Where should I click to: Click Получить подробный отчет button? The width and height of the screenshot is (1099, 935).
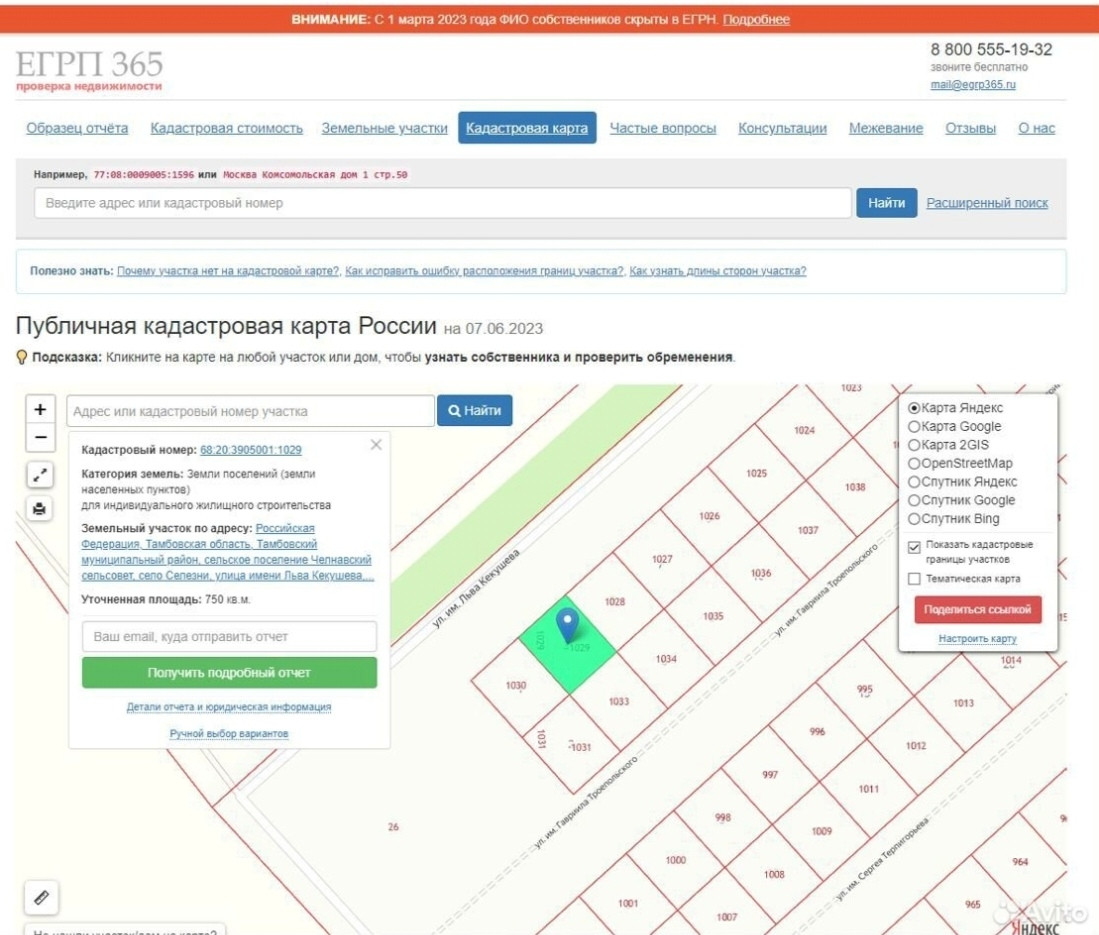(x=229, y=673)
